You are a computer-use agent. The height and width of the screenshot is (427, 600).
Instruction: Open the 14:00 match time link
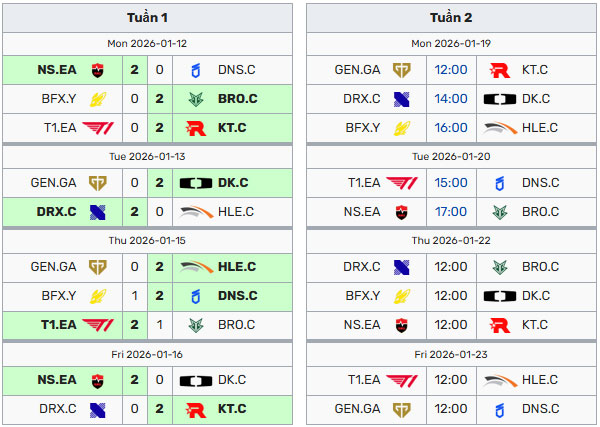[x=451, y=99]
